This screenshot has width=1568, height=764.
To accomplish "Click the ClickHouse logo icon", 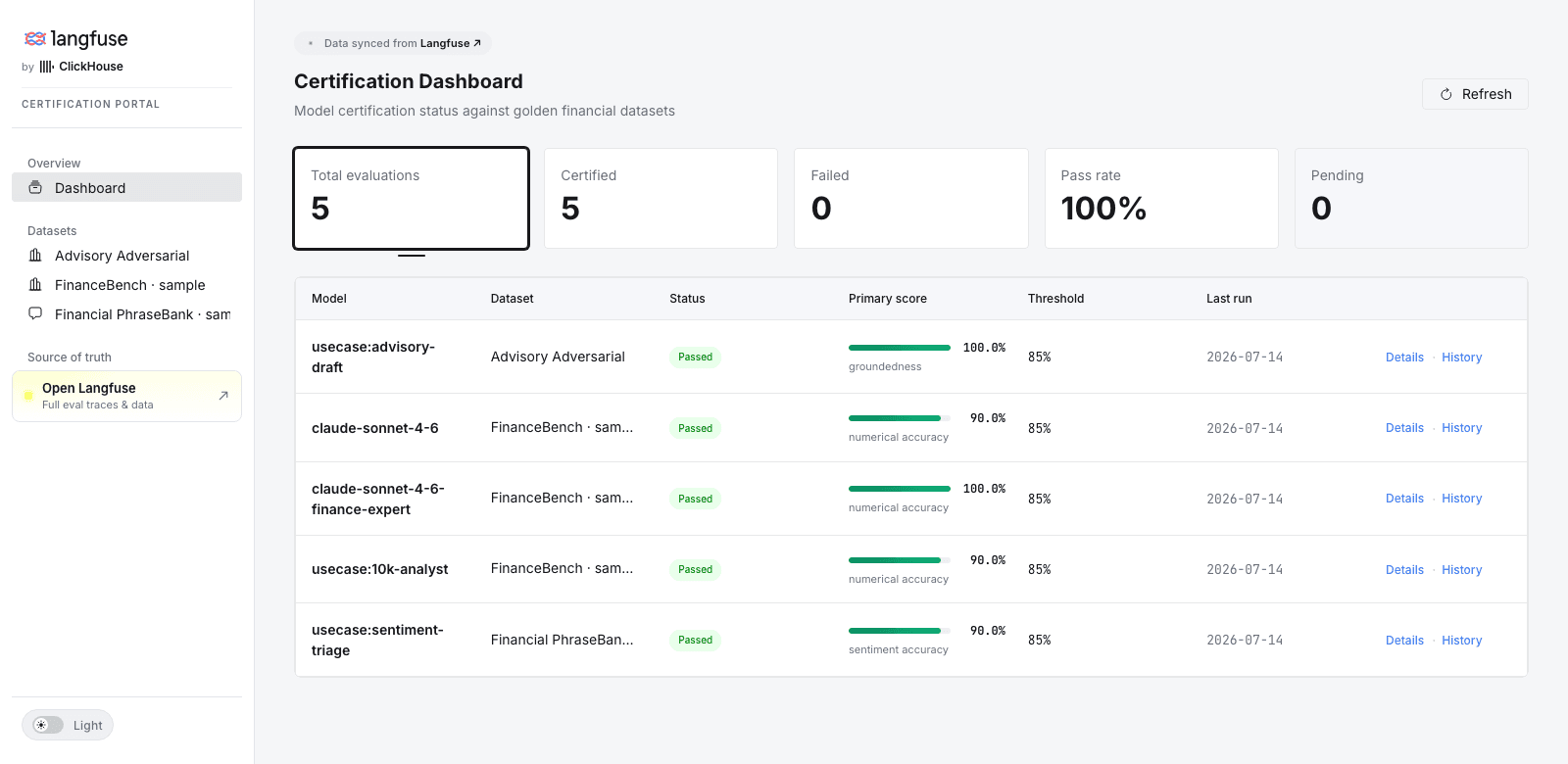I will [46, 67].
